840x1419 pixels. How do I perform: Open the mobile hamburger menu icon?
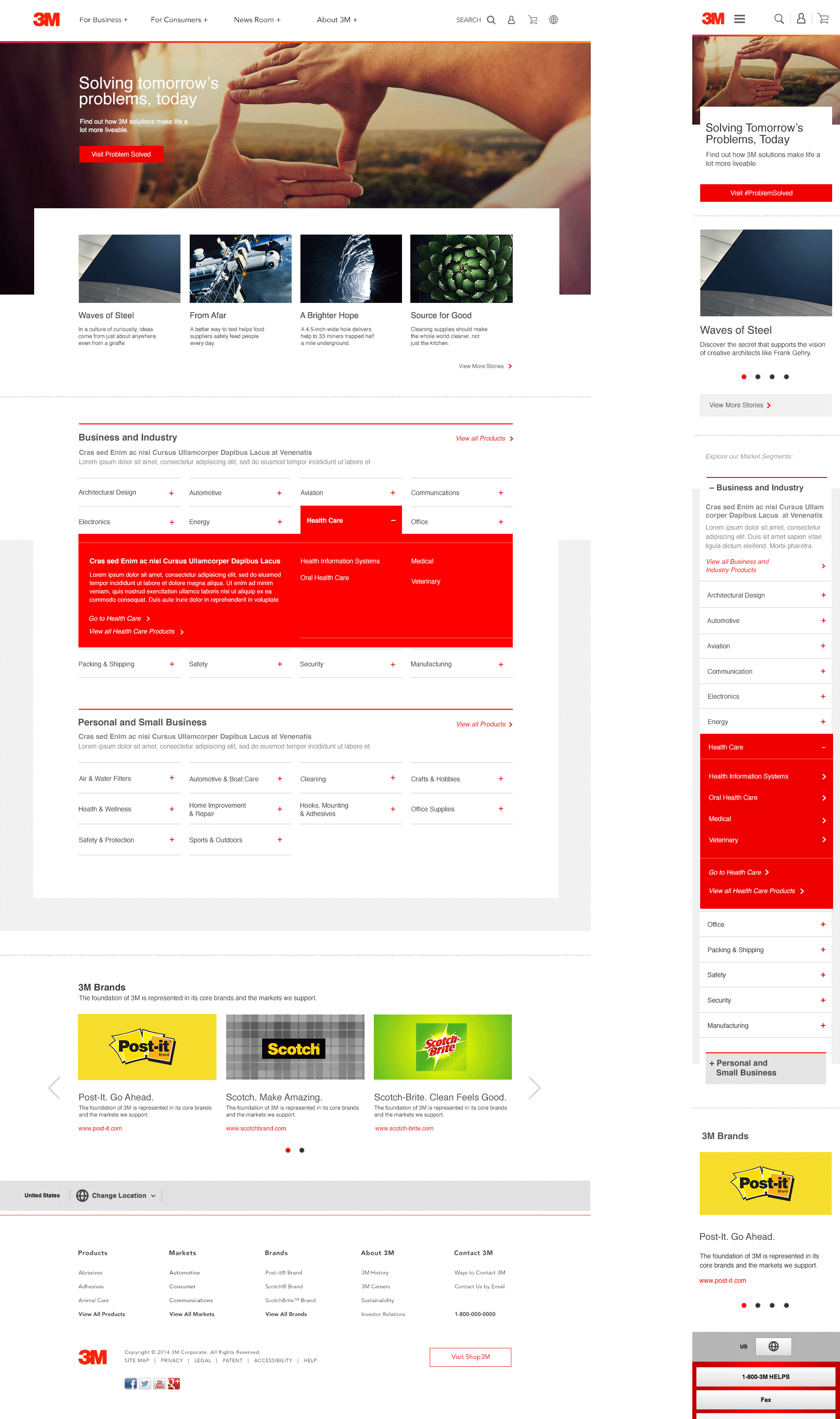coord(739,18)
